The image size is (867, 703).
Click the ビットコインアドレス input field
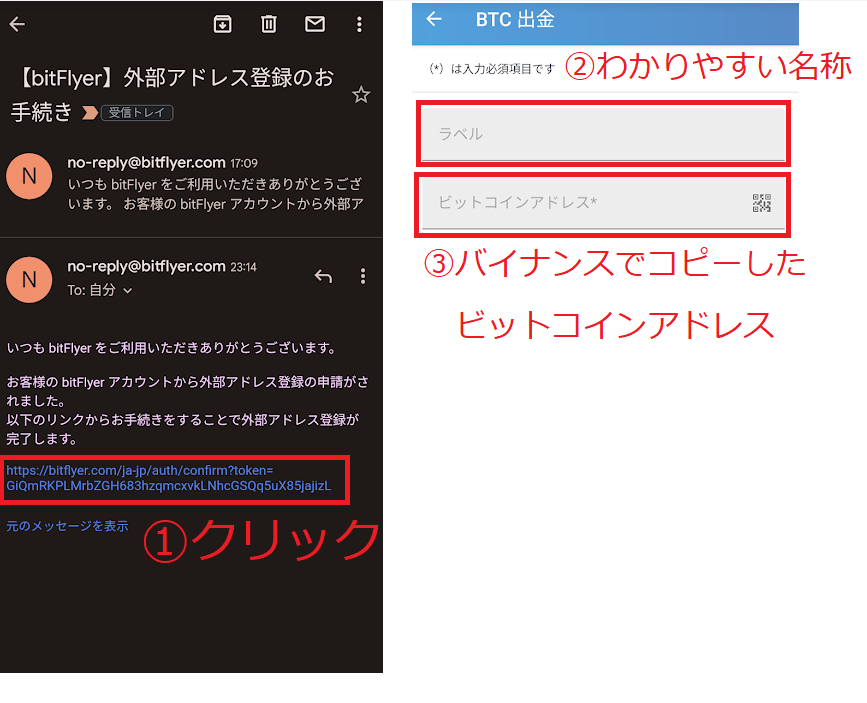coord(603,202)
